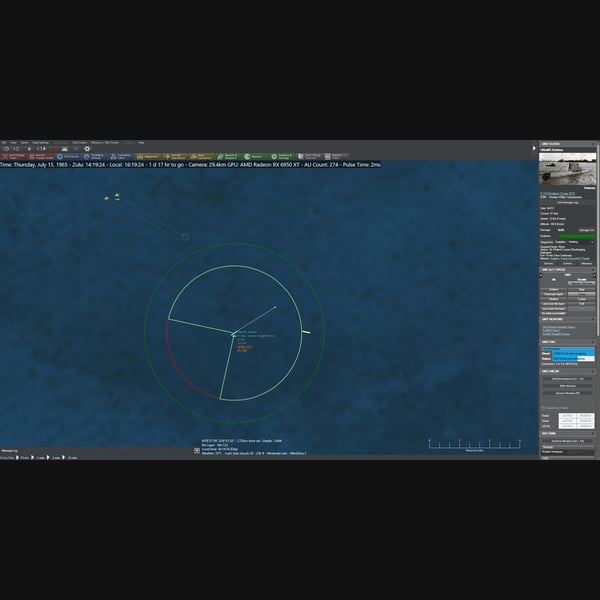Open the Help menu
Screen dimensions: 600x600
(141, 142)
